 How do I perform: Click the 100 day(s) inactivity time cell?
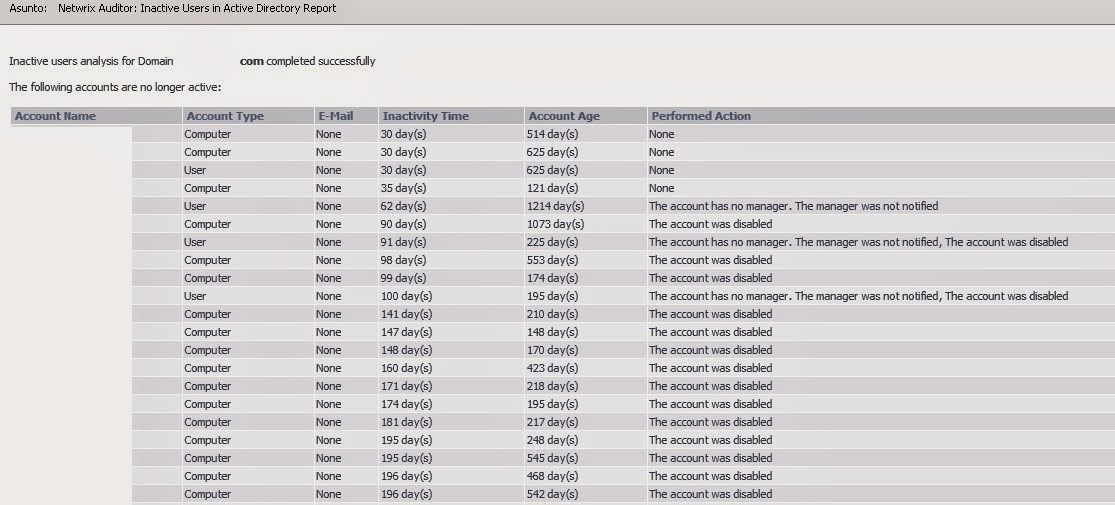tap(406, 296)
